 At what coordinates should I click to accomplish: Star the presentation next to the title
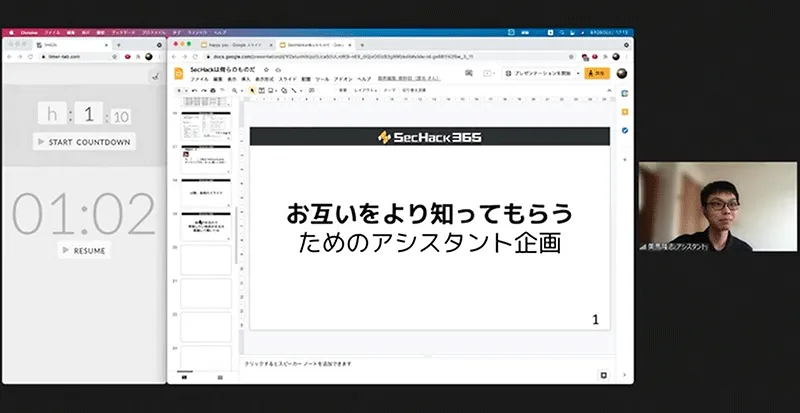click(266, 70)
